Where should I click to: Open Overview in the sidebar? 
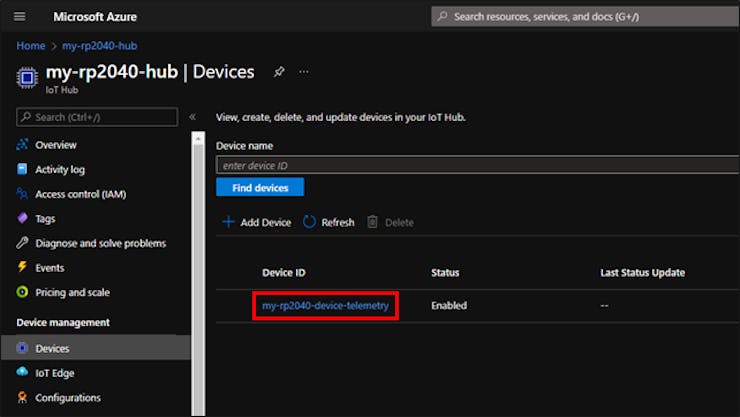[x=55, y=145]
